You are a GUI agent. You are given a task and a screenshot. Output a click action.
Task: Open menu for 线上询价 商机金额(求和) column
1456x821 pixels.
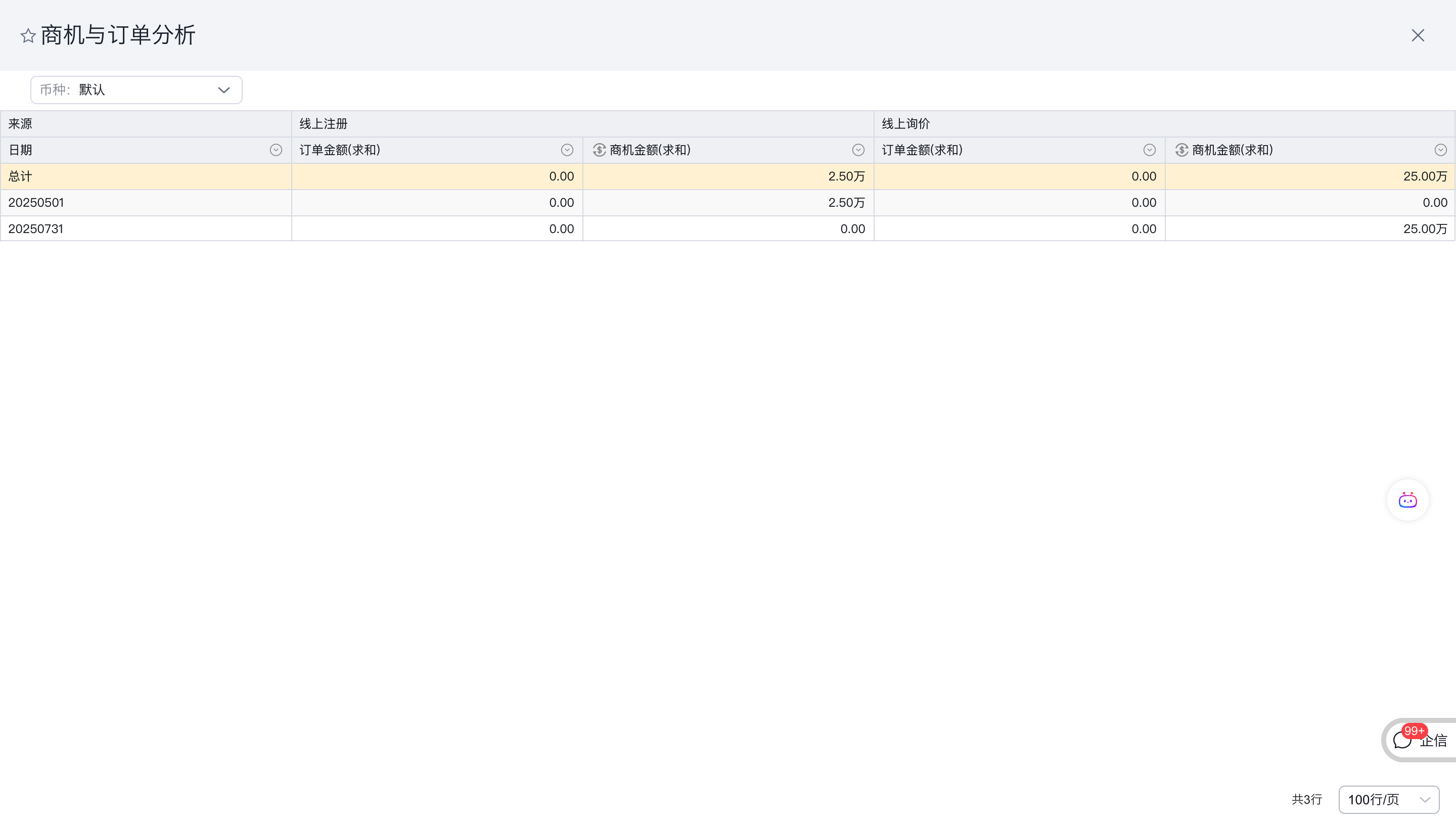pyautogui.click(x=1440, y=150)
